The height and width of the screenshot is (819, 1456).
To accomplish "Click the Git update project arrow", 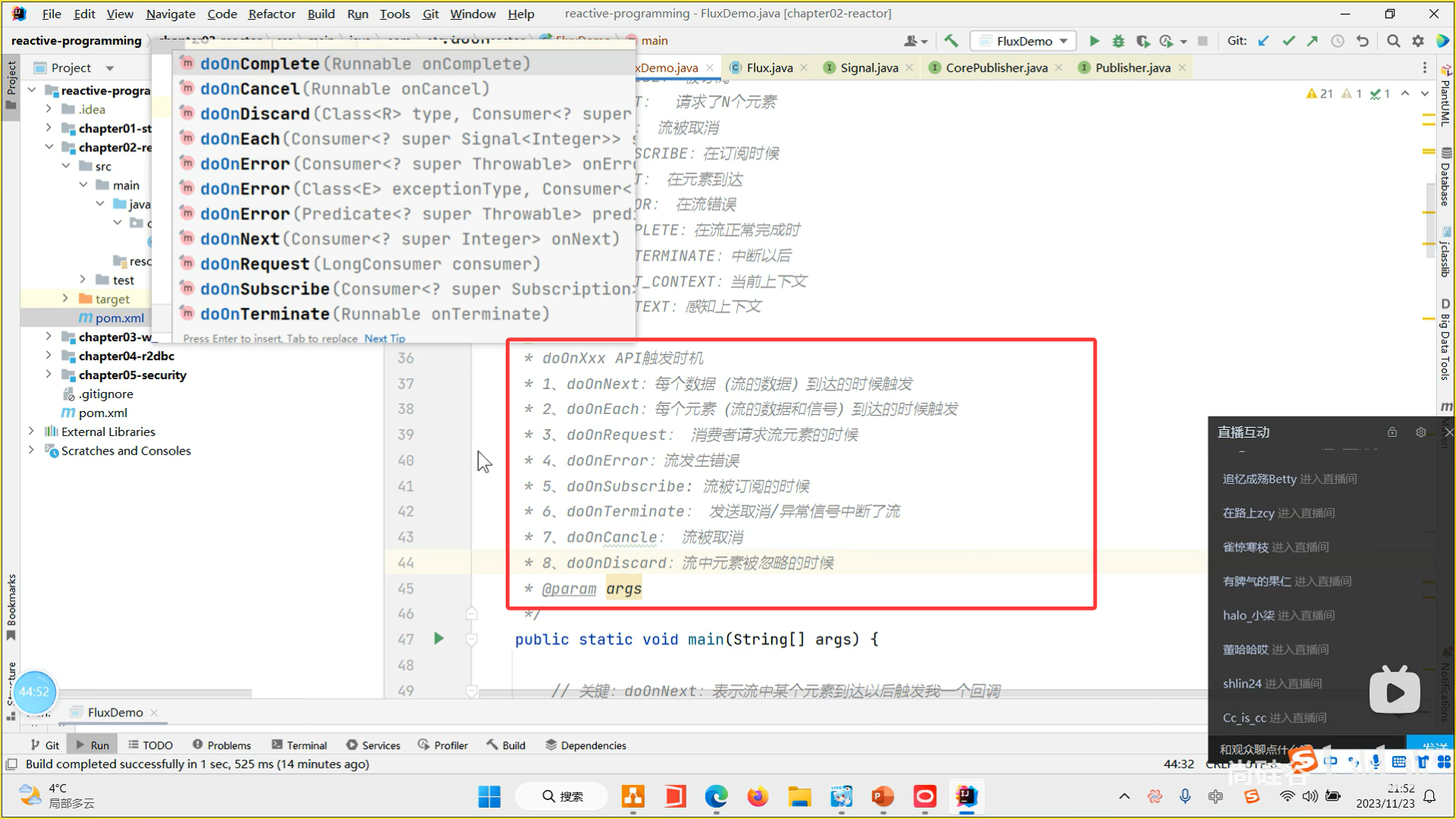I will point(1263,41).
